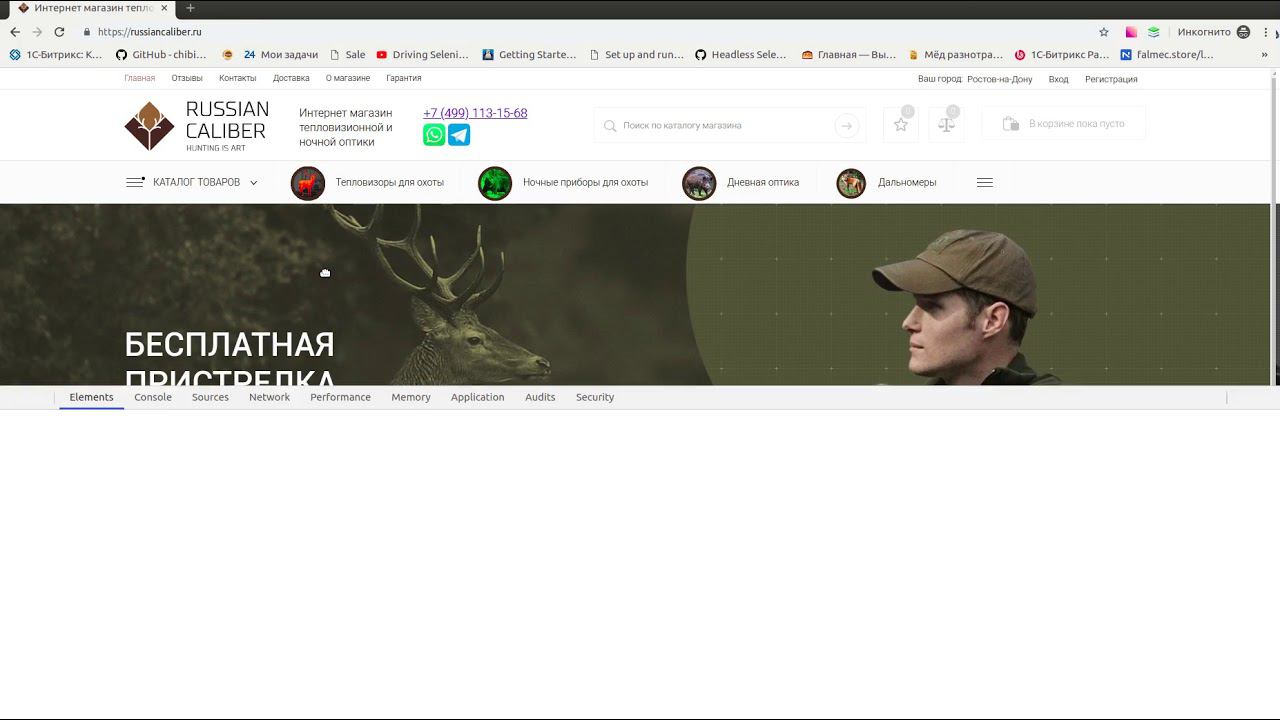
Task: Open the falmec.store bookmark
Action: (x=1167, y=55)
